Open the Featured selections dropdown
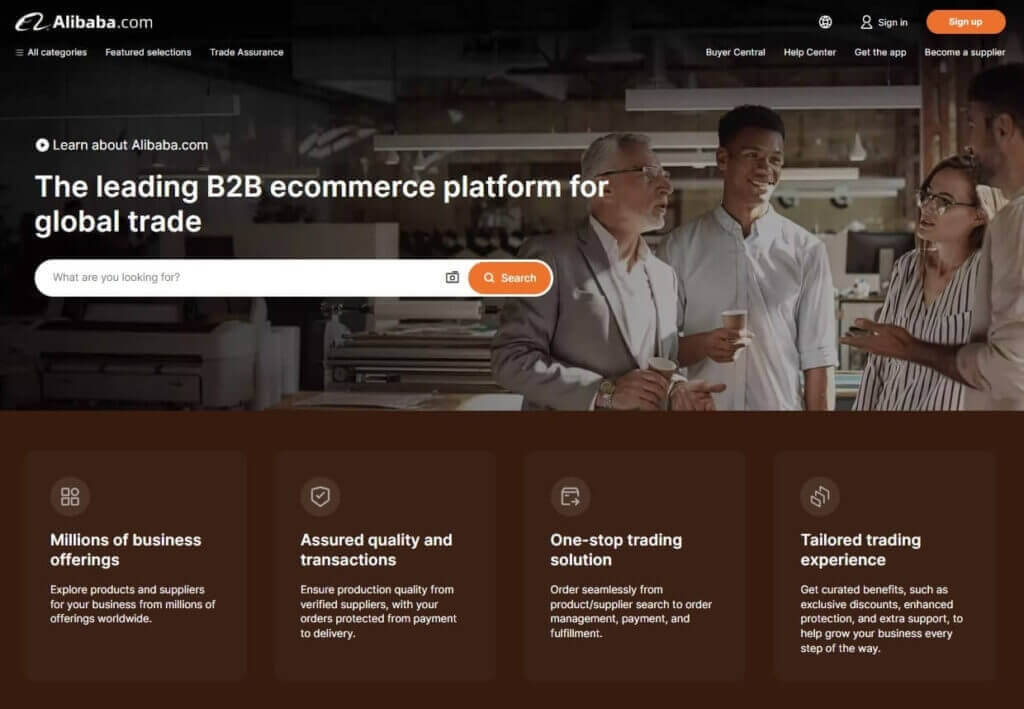 pyautogui.click(x=148, y=52)
